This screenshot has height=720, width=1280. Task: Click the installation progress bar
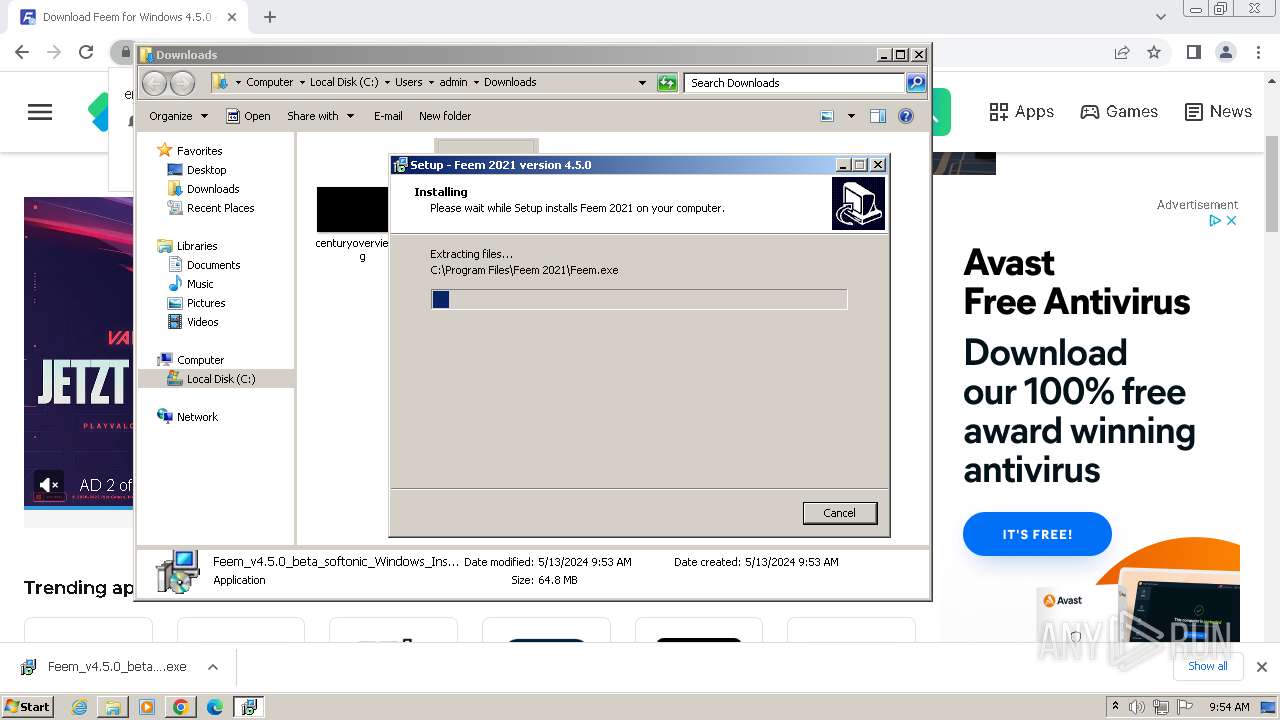639,299
